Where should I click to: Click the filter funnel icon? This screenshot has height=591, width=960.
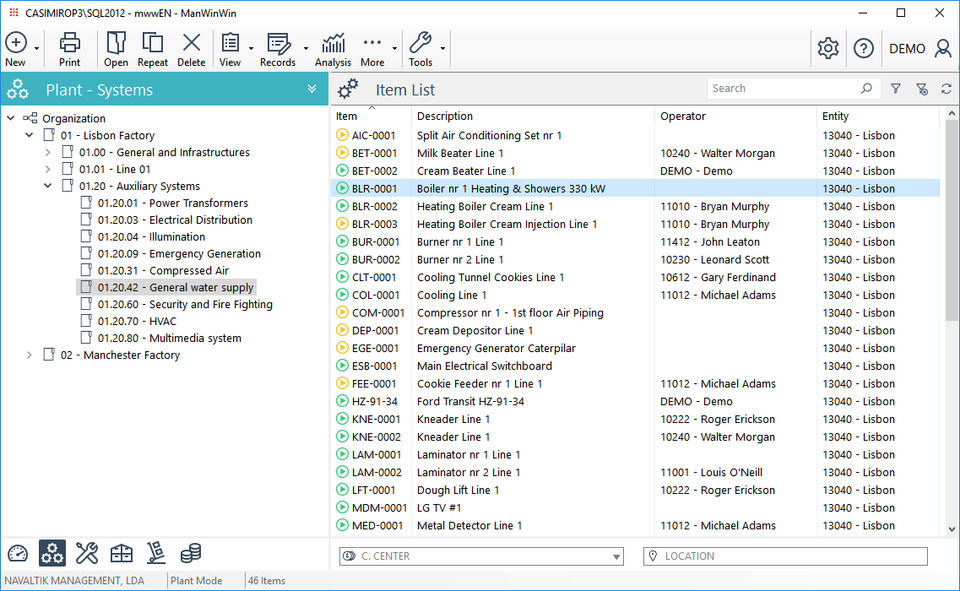[x=895, y=89]
